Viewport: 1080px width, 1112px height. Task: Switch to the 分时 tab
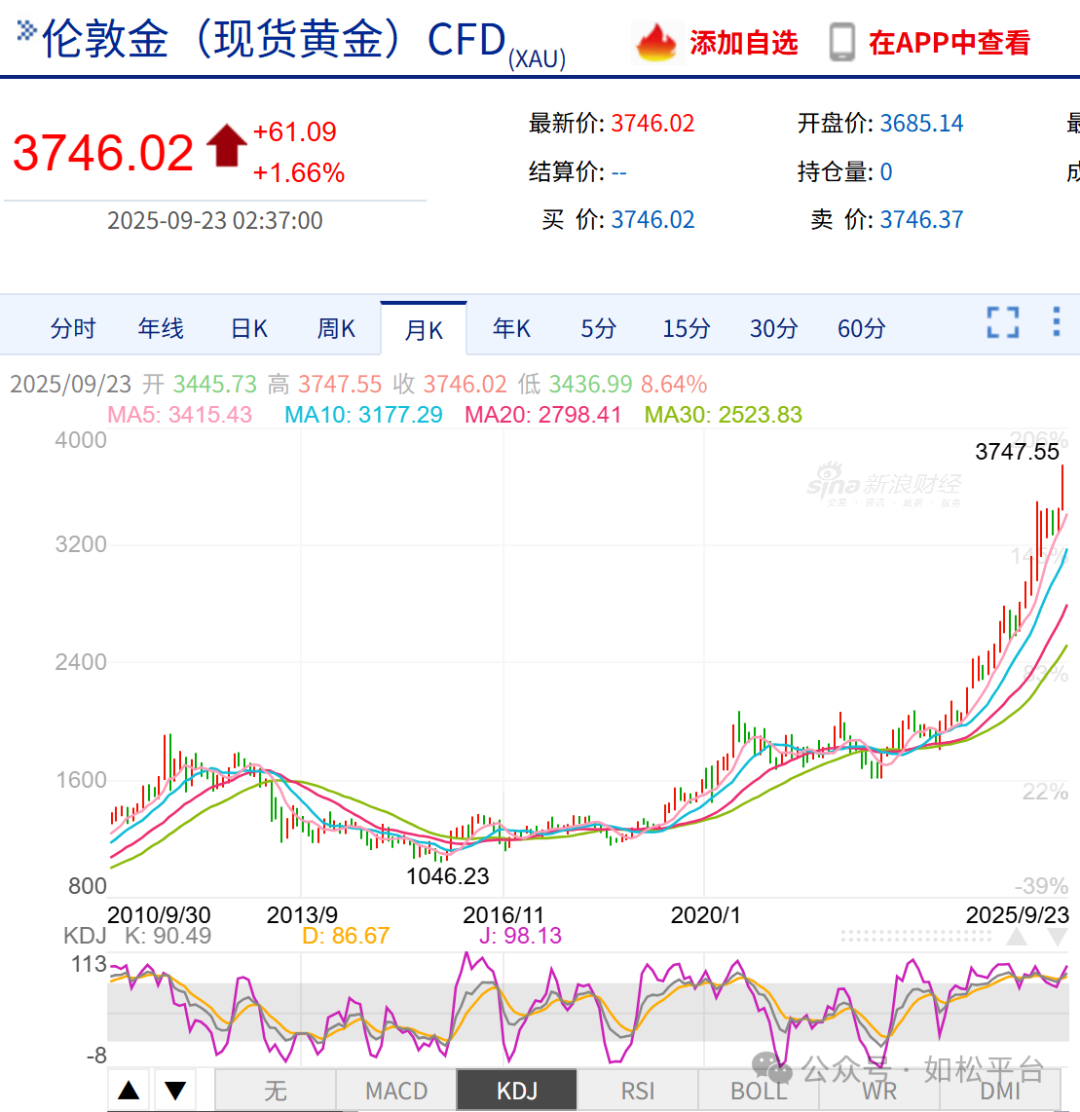[72, 328]
